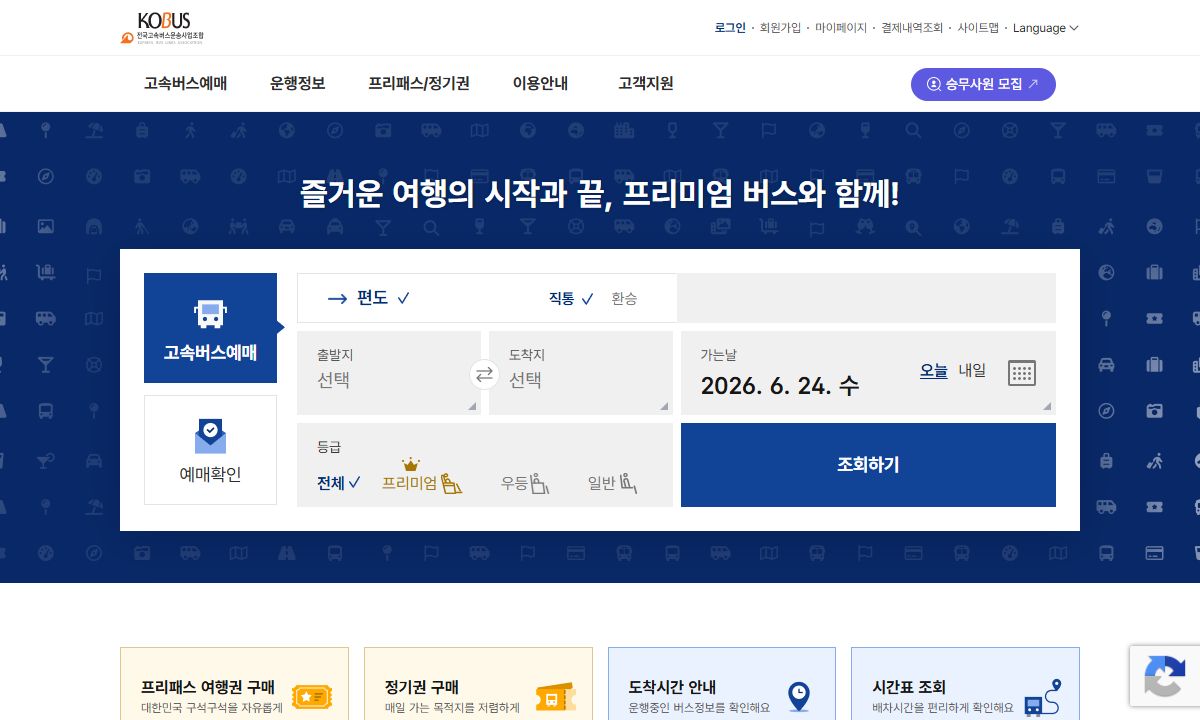
Task: Click the reCAPTCHA badge
Action: (1164, 676)
